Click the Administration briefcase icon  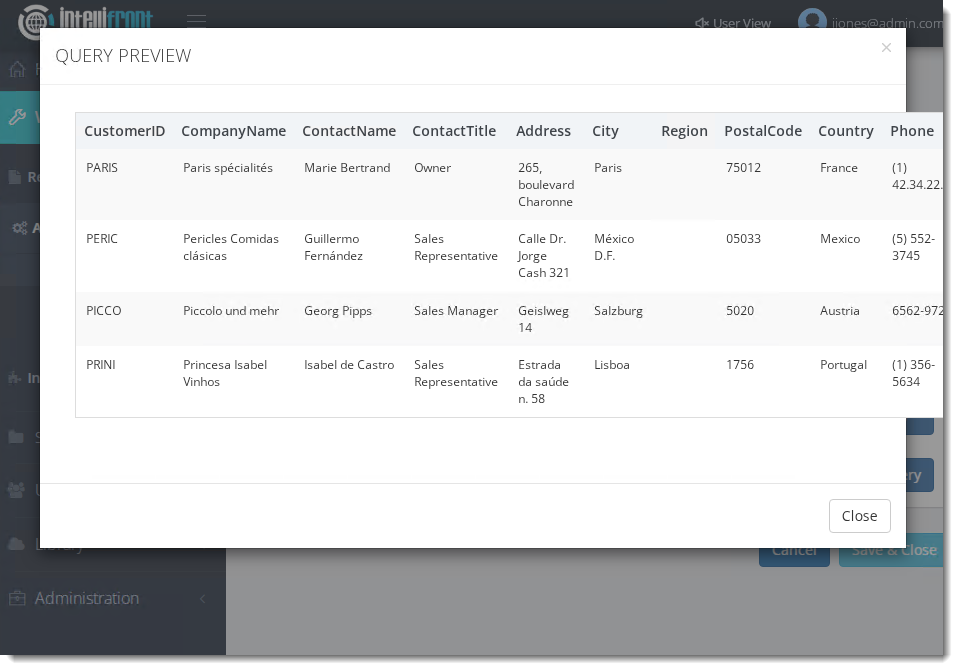[17, 598]
